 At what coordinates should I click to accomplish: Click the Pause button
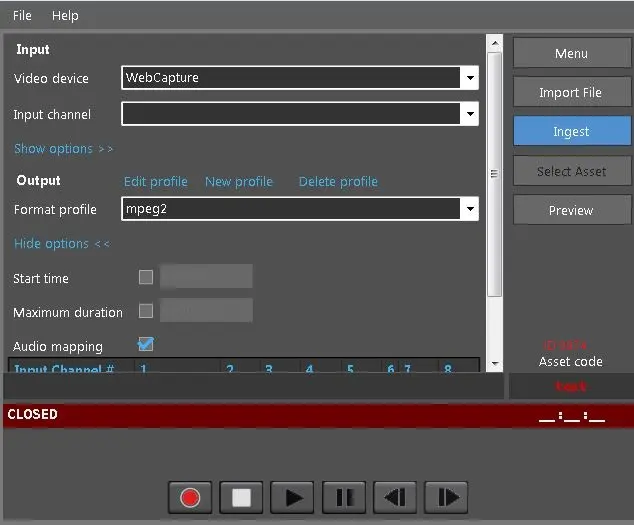point(343,497)
